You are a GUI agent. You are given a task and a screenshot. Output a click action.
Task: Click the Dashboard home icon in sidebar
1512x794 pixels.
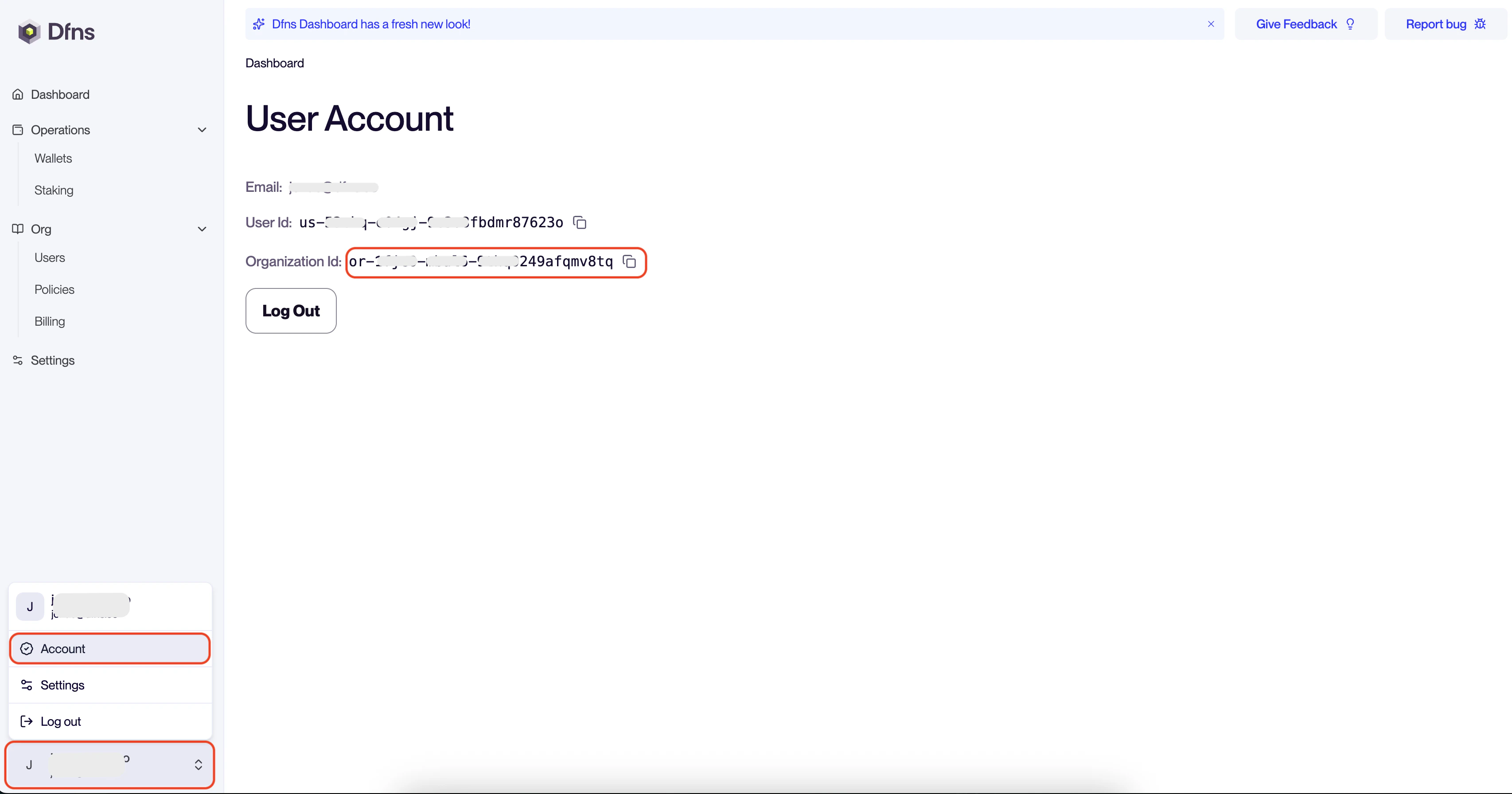(18, 94)
